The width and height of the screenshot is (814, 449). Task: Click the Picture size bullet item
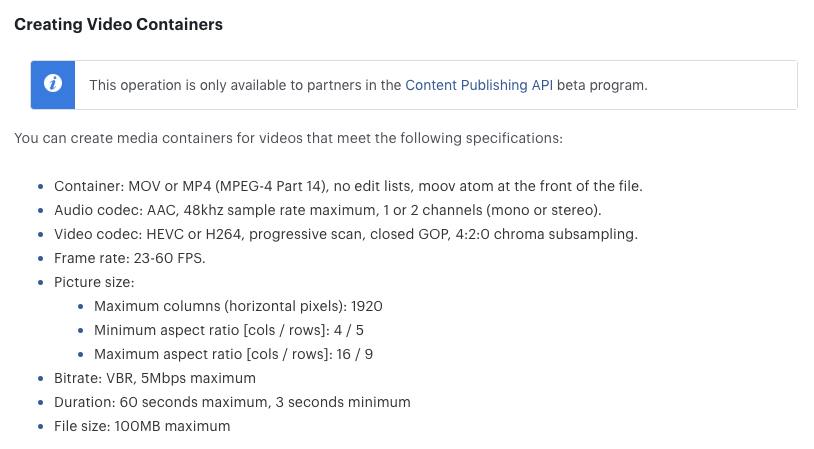point(94,282)
